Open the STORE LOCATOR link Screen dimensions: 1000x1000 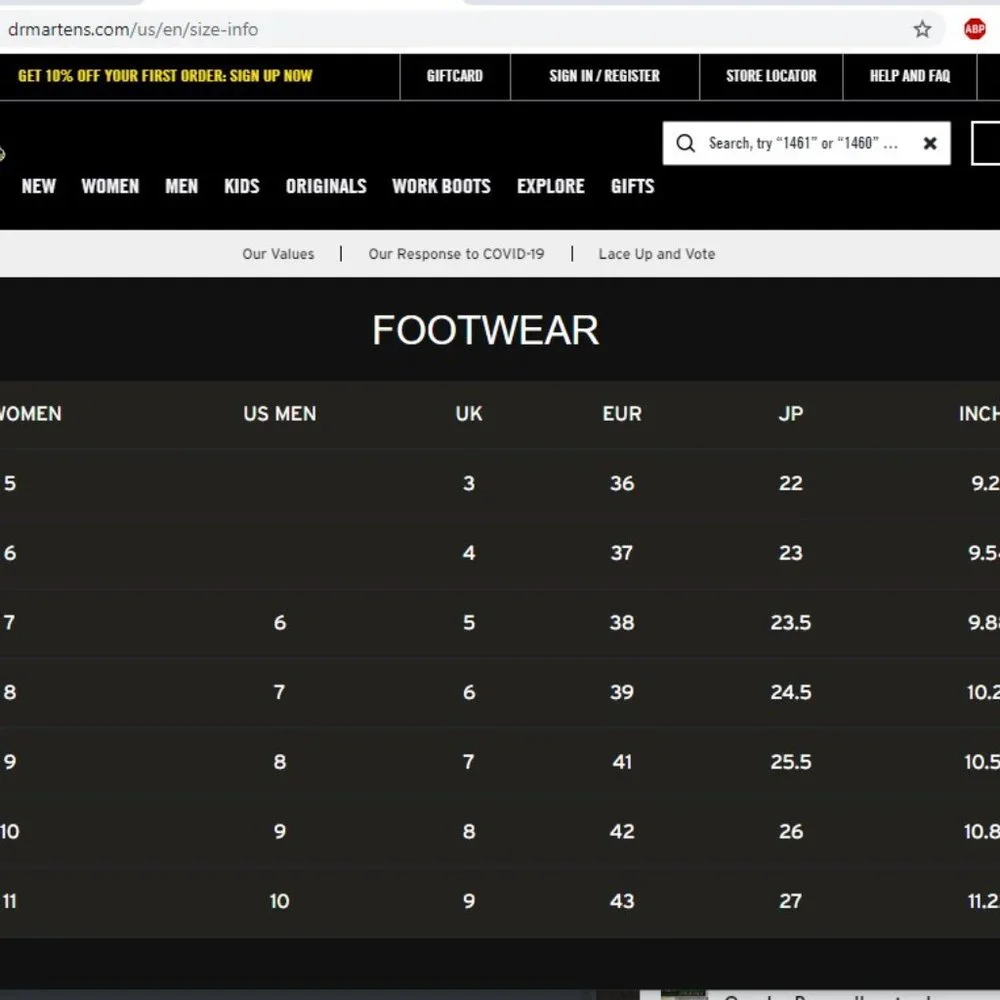771,76
